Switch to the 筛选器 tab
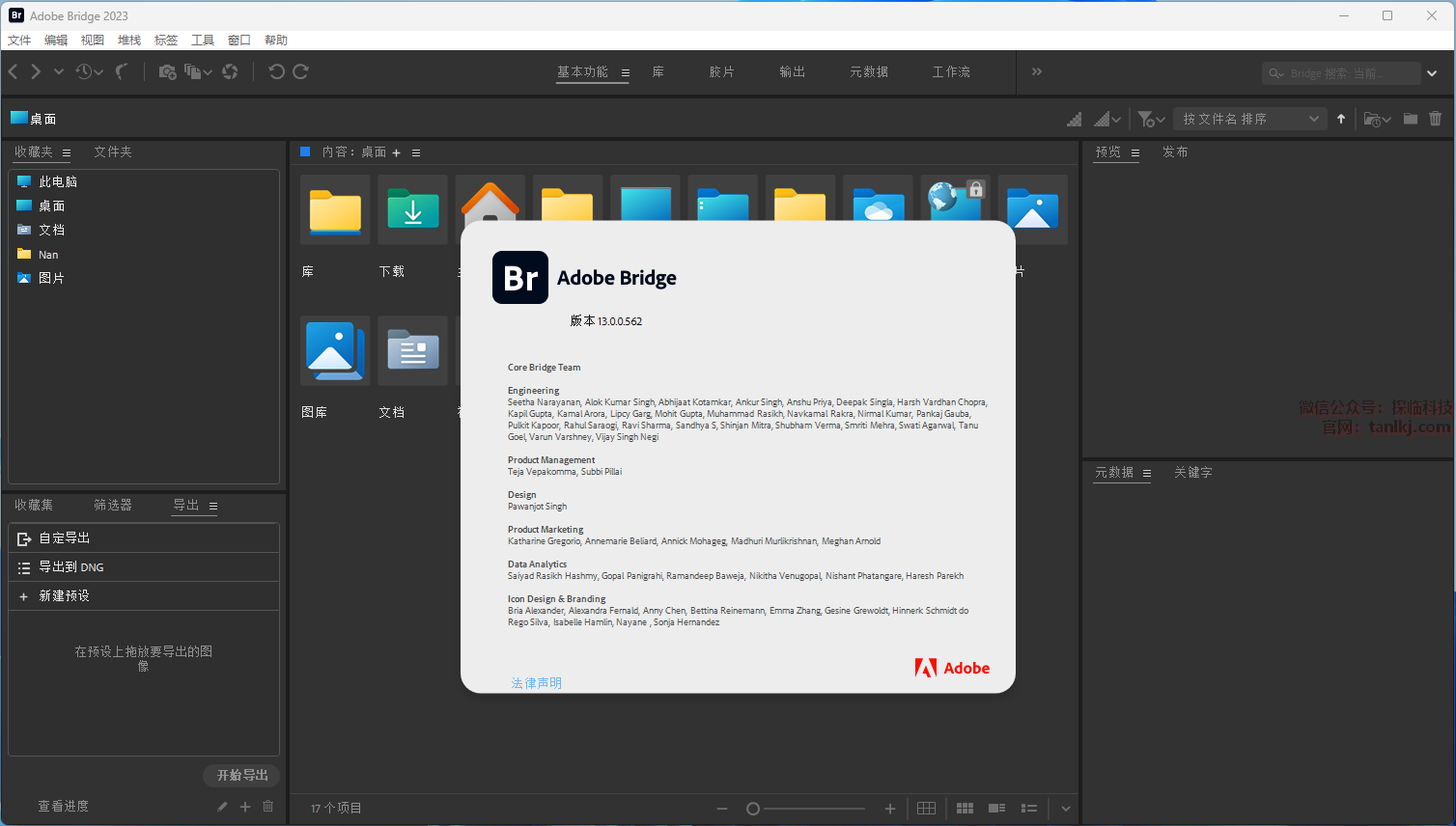Screen dimensions: 1456x826 click(x=113, y=505)
